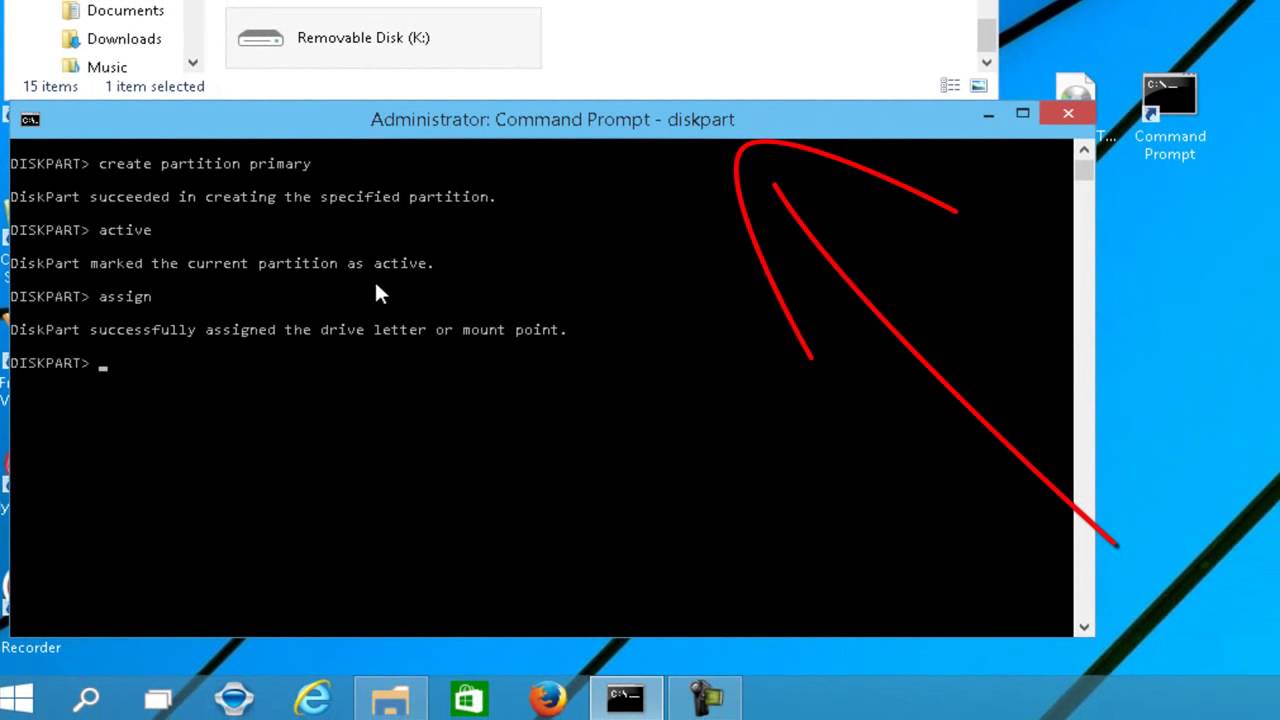Click the 'Administrator: Command Prompt - diskpart' title
1280x720 pixels.
click(552, 119)
